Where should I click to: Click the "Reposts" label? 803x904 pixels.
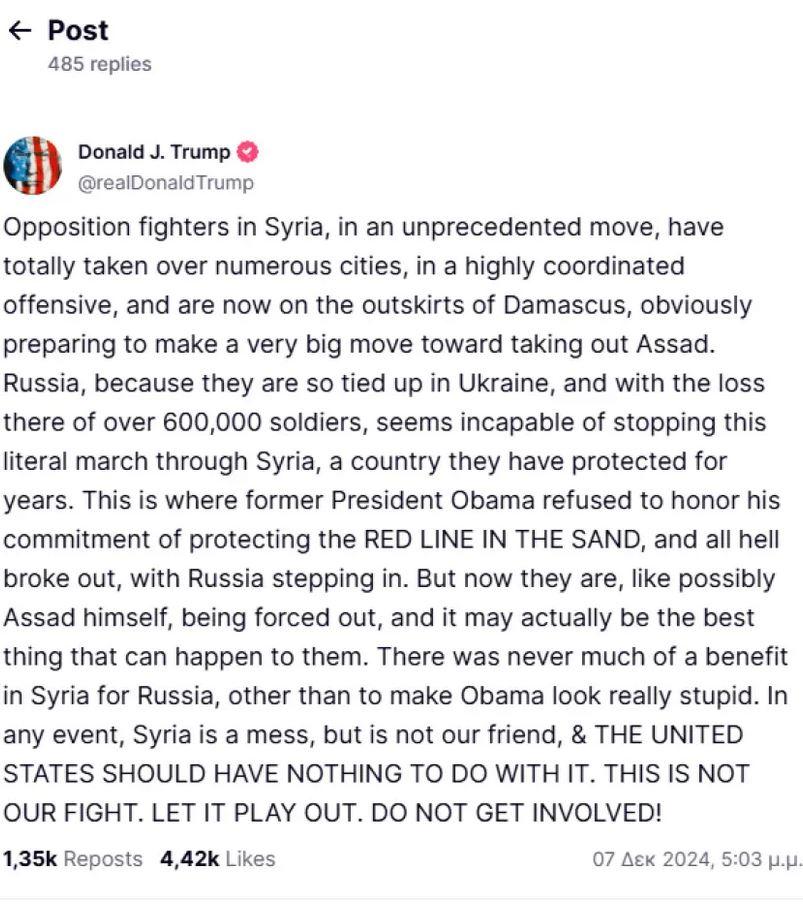103,859
